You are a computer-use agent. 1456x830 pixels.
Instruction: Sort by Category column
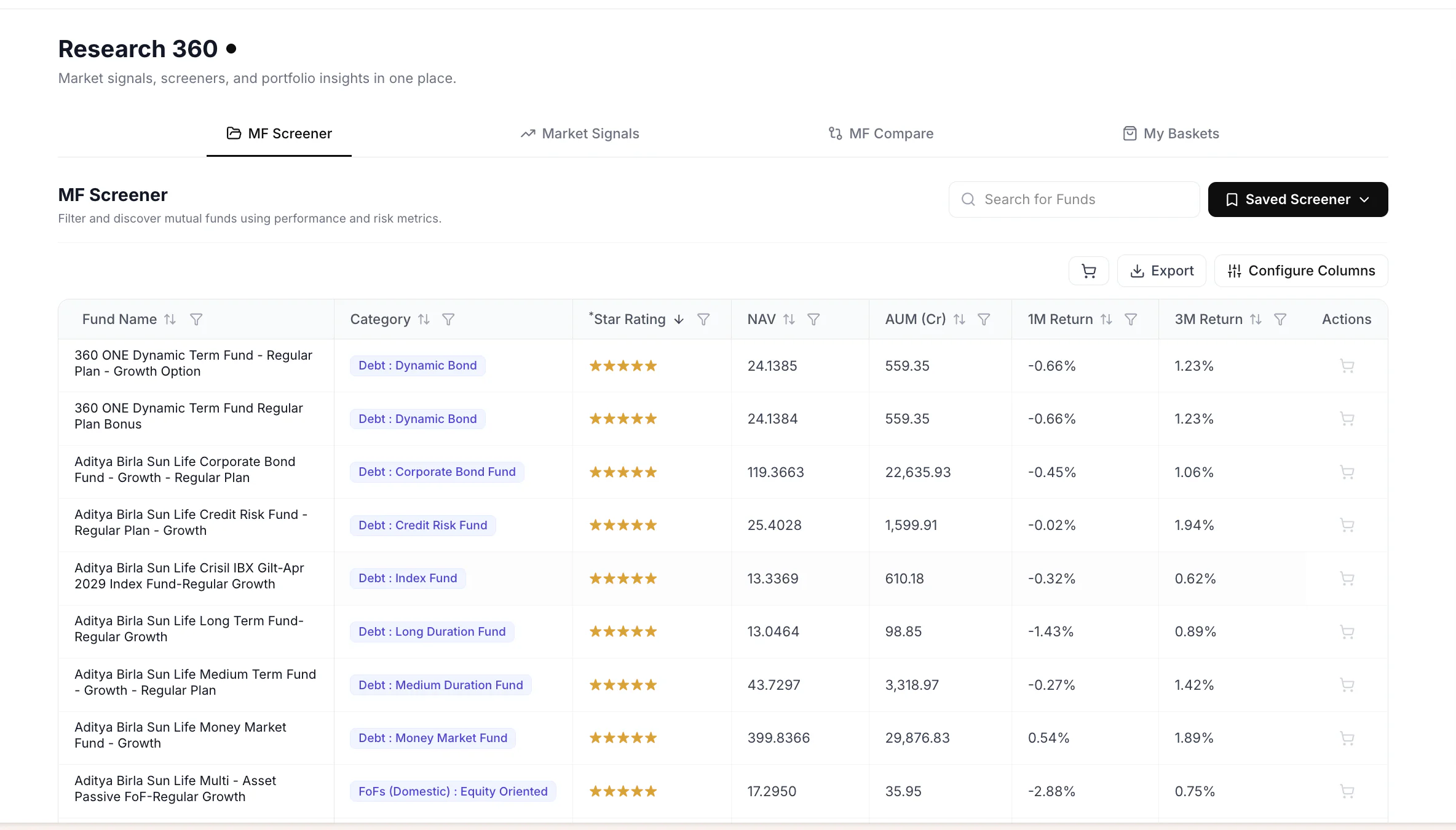pos(424,319)
